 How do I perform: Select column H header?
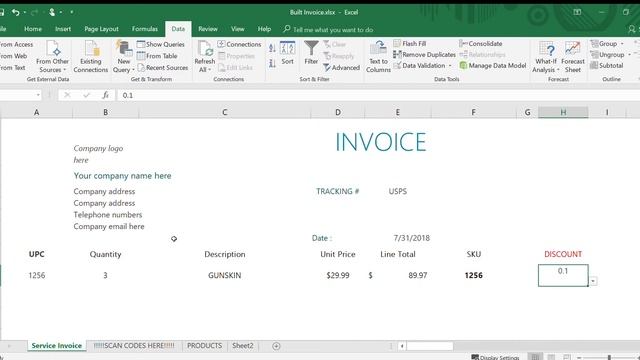tap(563, 112)
